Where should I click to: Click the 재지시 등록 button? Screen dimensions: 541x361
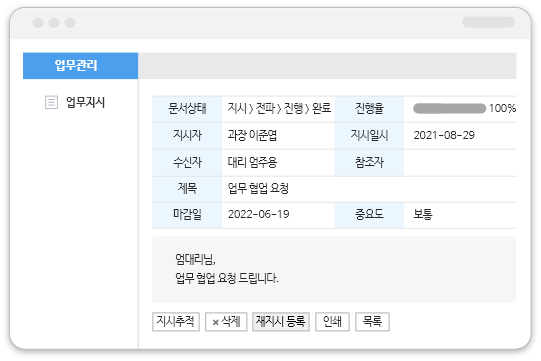click(281, 322)
